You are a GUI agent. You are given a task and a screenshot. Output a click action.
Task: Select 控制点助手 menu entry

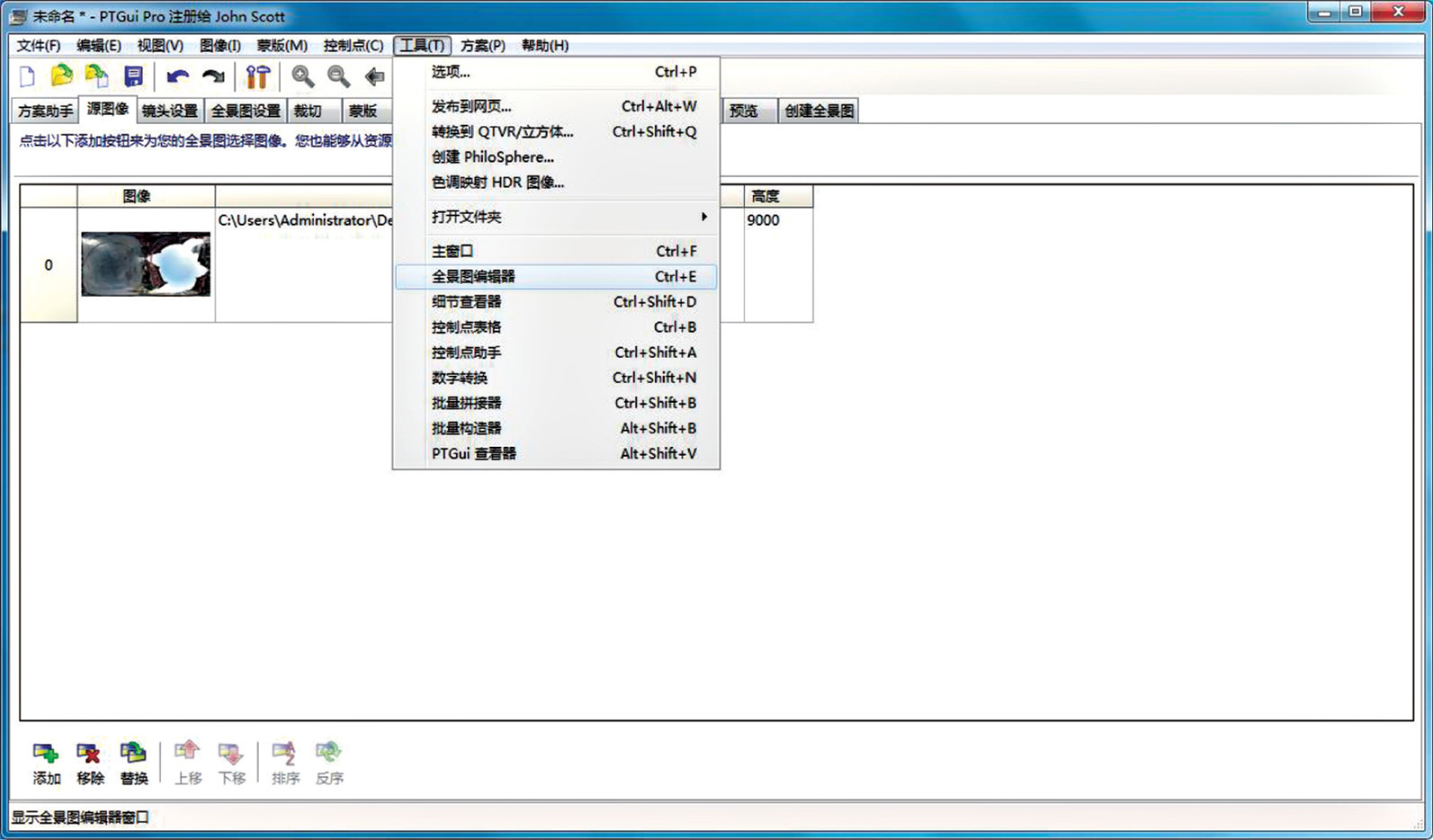tap(556, 353)
